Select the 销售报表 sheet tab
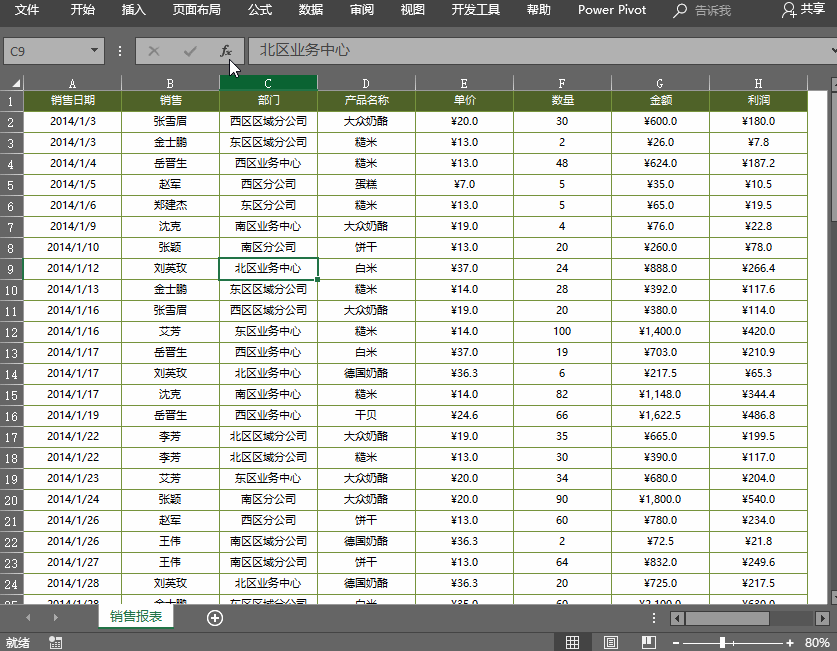The width and height of the screenshot is (837, 651). pyautogui.click(x=136, y=617)
